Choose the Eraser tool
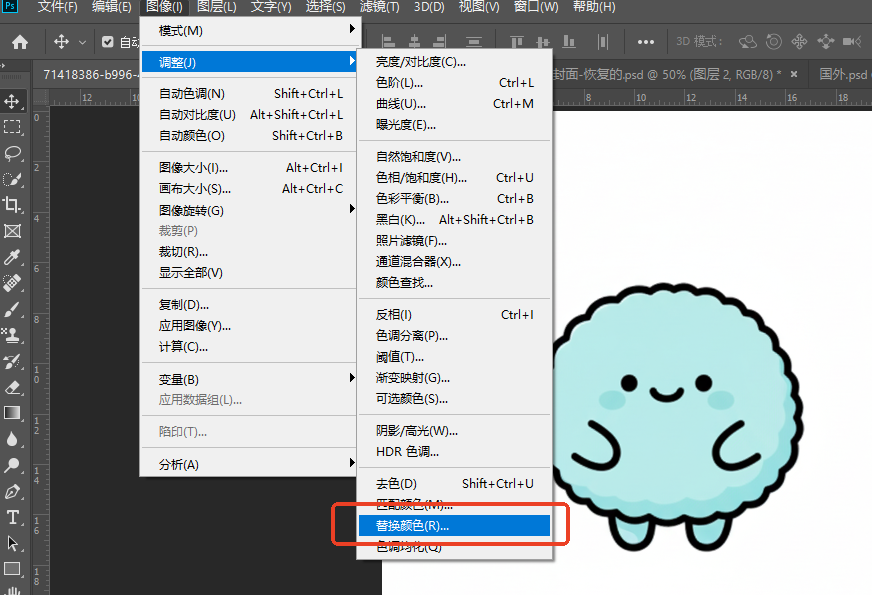The image size is (872, 595). 13,387
